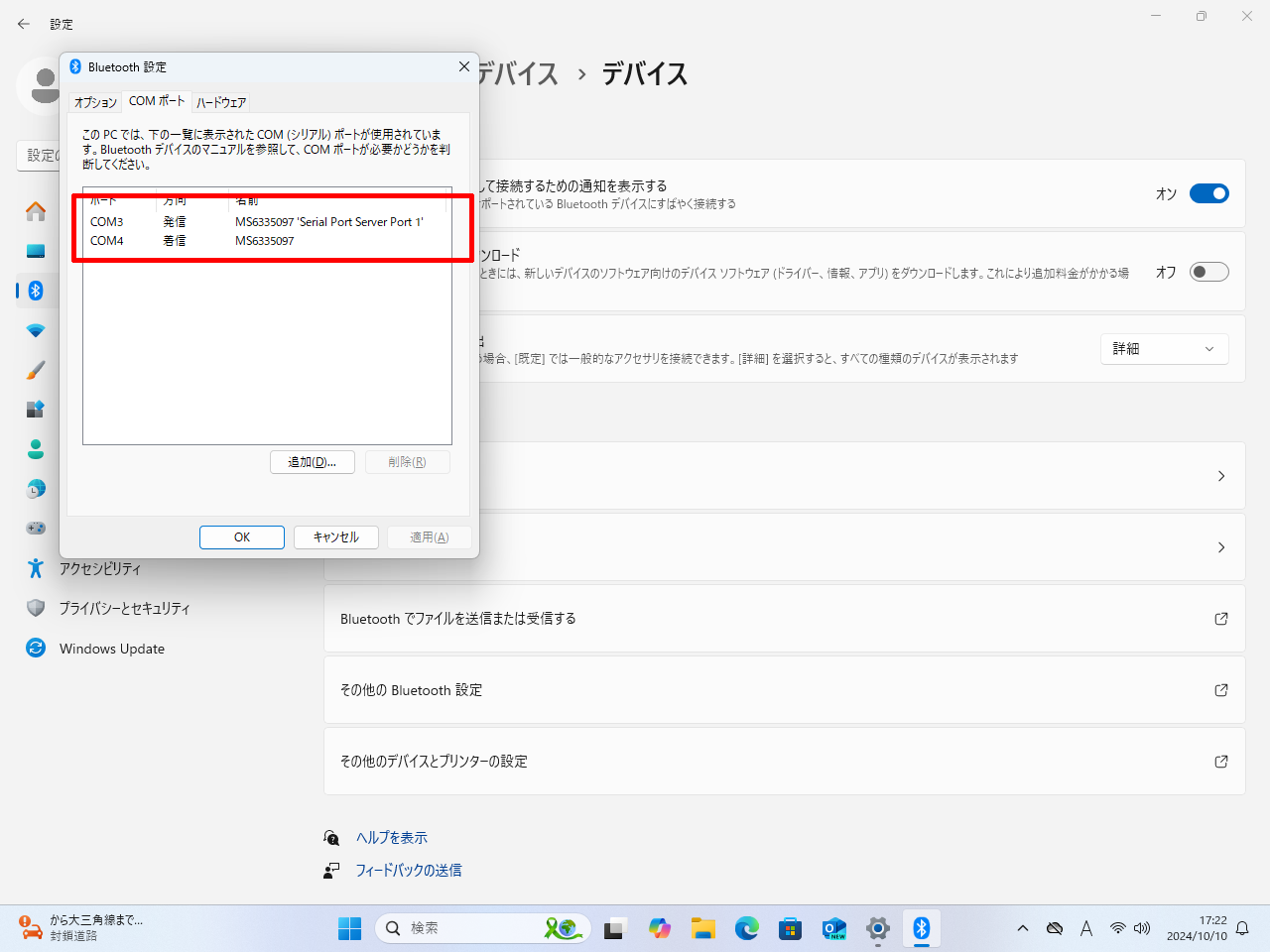Click the Privacy and Security shield icon
The image size is (1270, 952).
click(36, 608)
